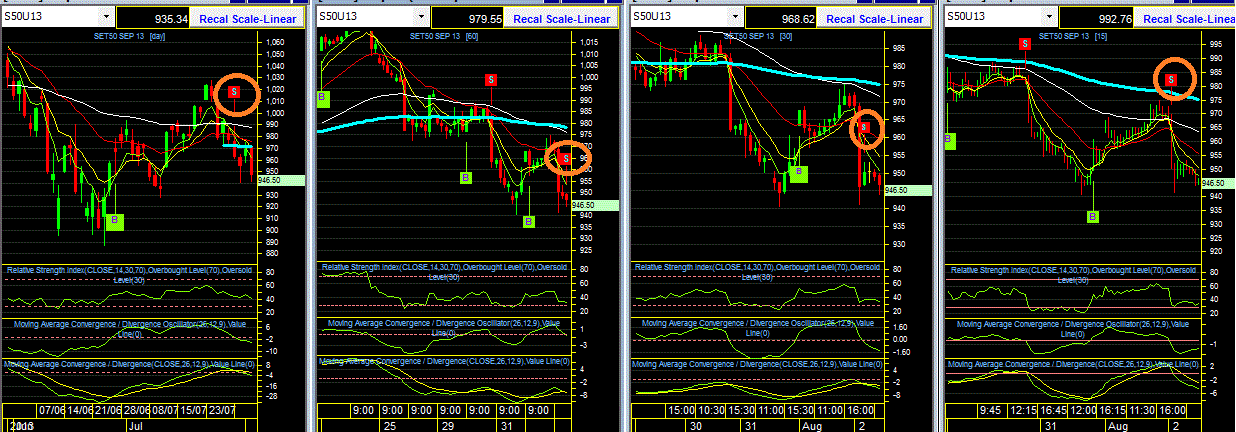Select the lowest B marker on the [60] chart
The image size is (1236, 432).
[529, 220]
